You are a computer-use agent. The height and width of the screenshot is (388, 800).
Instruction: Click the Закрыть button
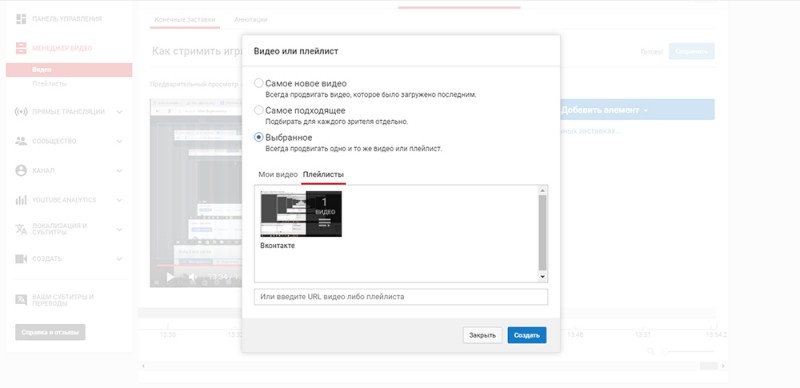pos(483,335)
